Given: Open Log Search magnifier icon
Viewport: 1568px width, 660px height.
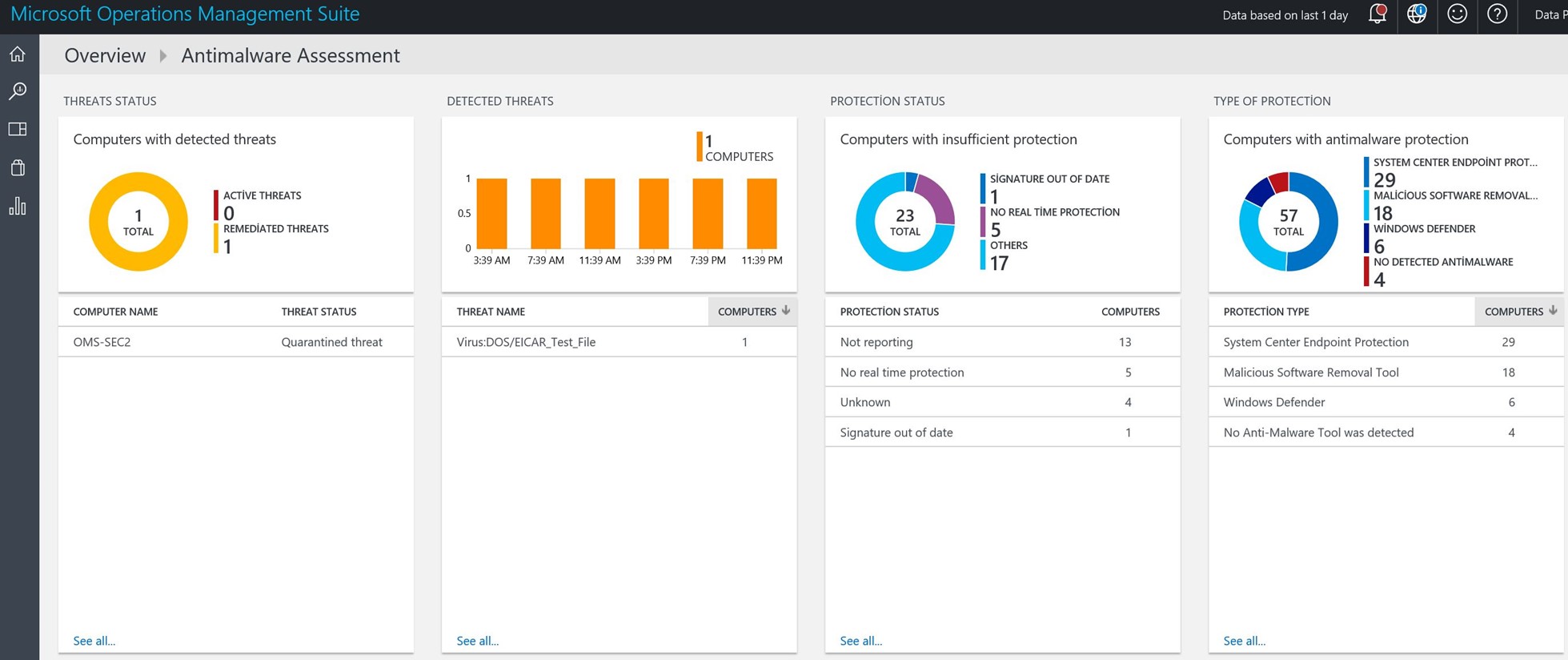Looking at the screenshot, I should (18, 91).
